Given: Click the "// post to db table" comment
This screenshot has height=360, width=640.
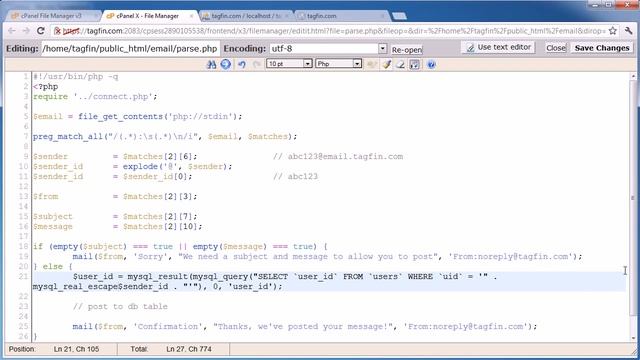Looking at the screenshot, I should pyautogui.click(x=120, y=307).
